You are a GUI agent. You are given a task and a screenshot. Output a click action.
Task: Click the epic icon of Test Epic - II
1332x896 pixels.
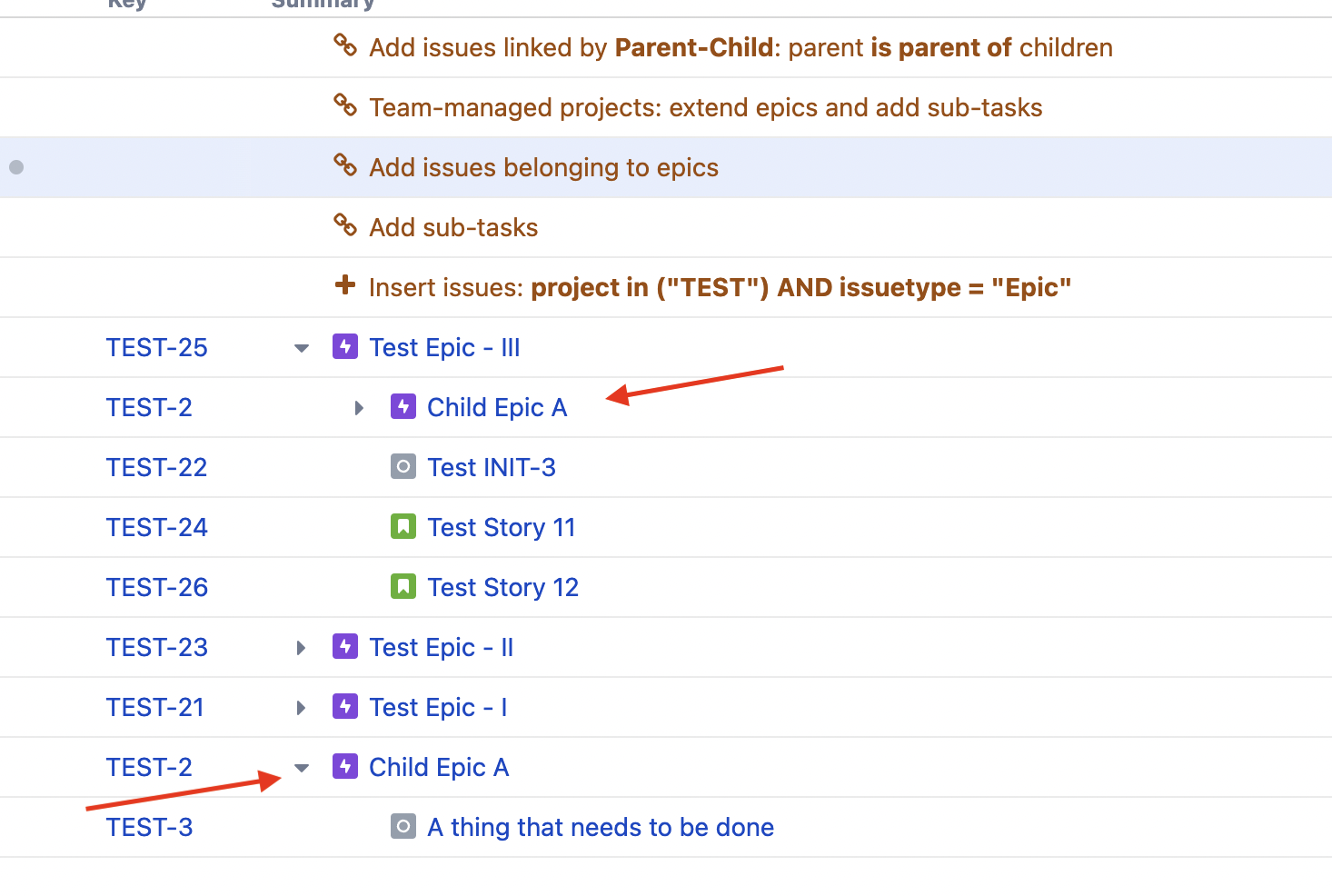click(x=345, y=646)
